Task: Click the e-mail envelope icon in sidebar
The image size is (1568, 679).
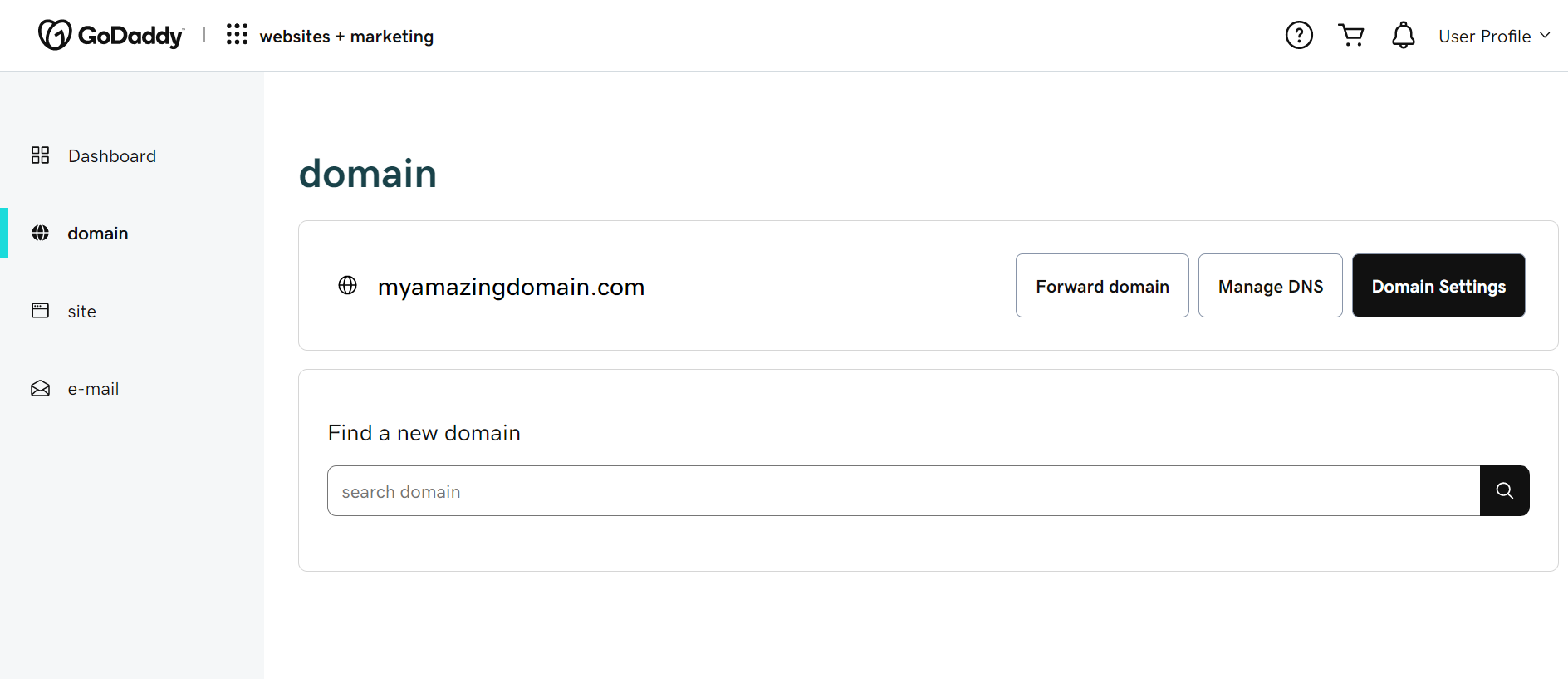Action: pos(40,388)
